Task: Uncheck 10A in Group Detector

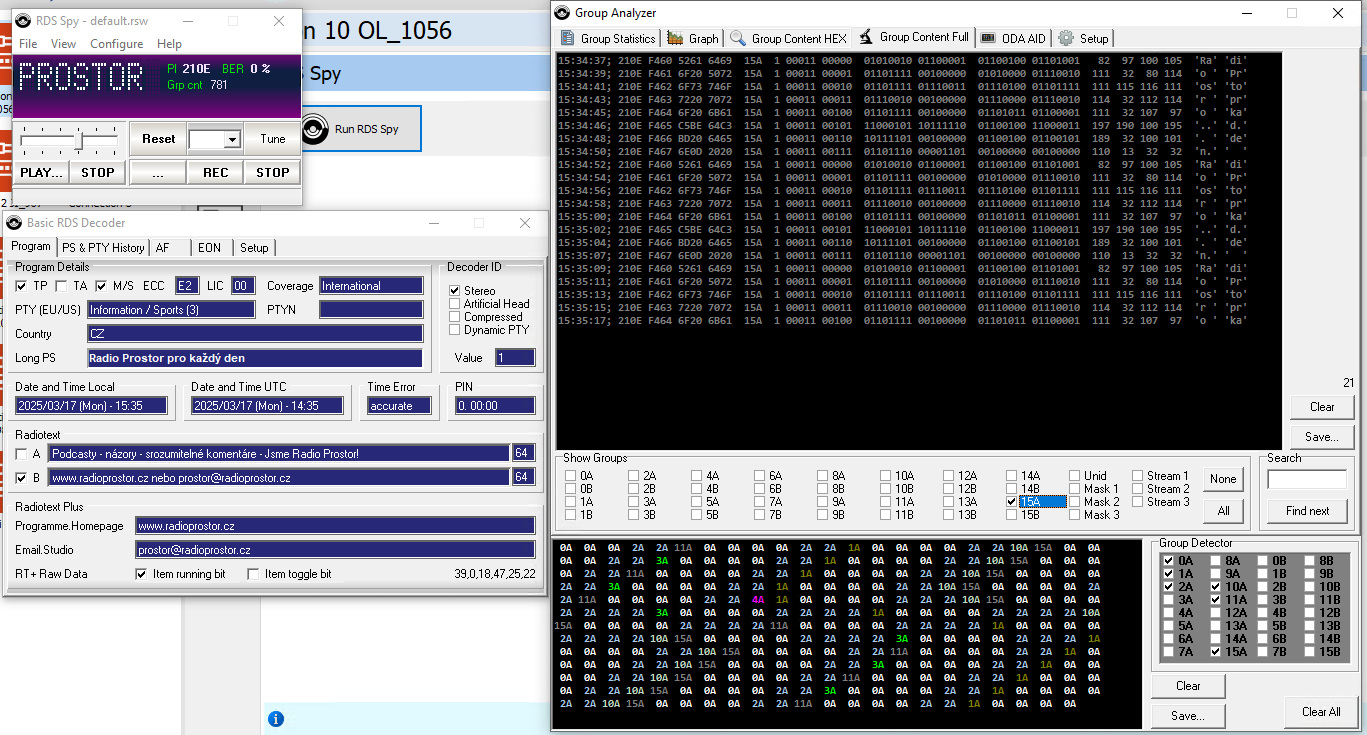Action: [1218, 587]
